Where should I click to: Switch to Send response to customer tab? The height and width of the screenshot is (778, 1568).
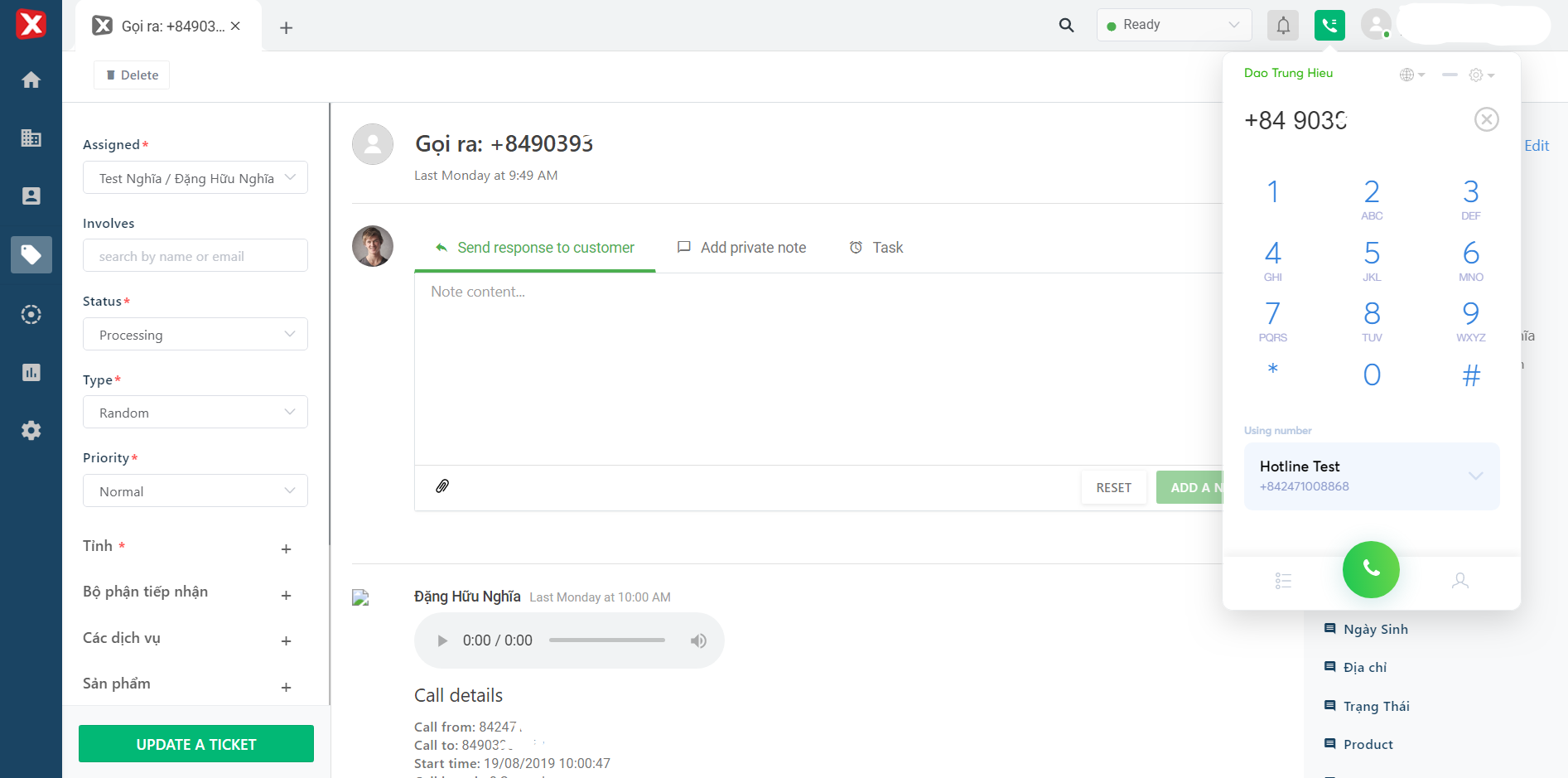(535, 248)
